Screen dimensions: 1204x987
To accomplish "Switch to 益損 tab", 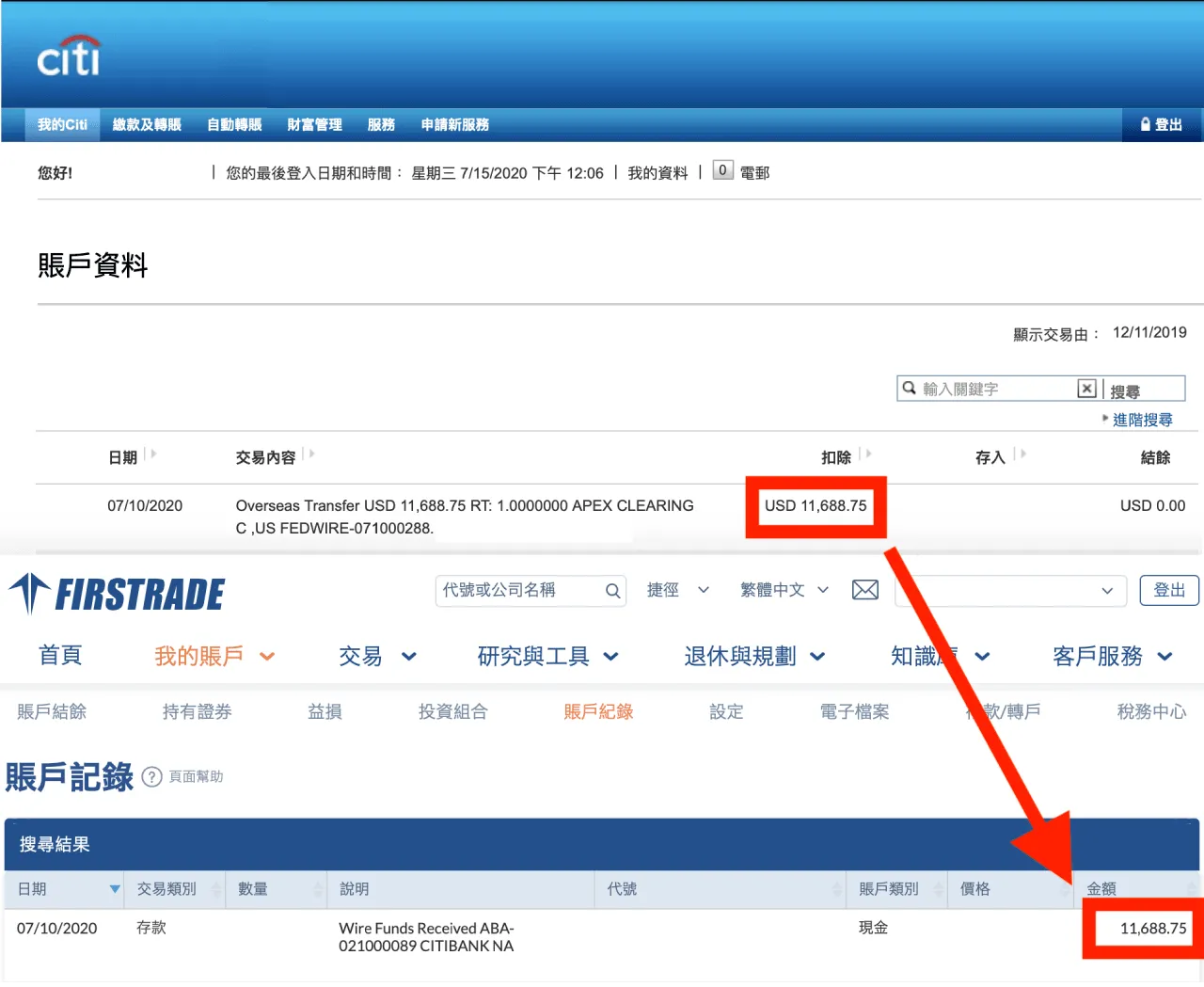I will tap(325, 712).
